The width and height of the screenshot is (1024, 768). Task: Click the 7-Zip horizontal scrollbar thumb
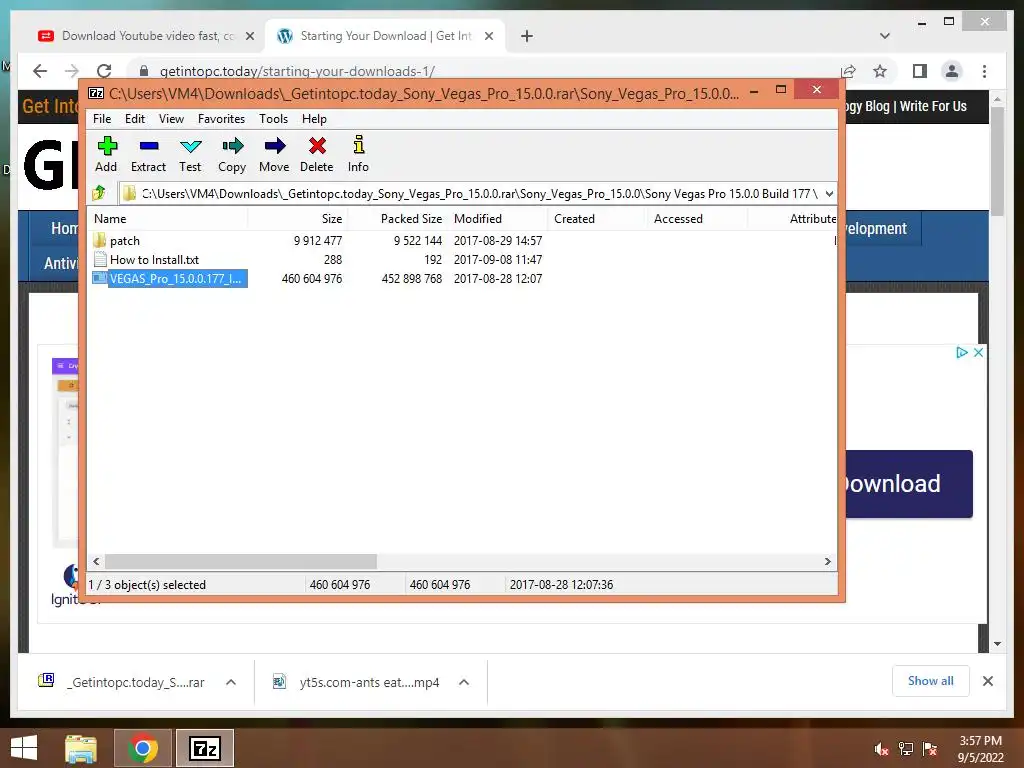coord(241,562)
